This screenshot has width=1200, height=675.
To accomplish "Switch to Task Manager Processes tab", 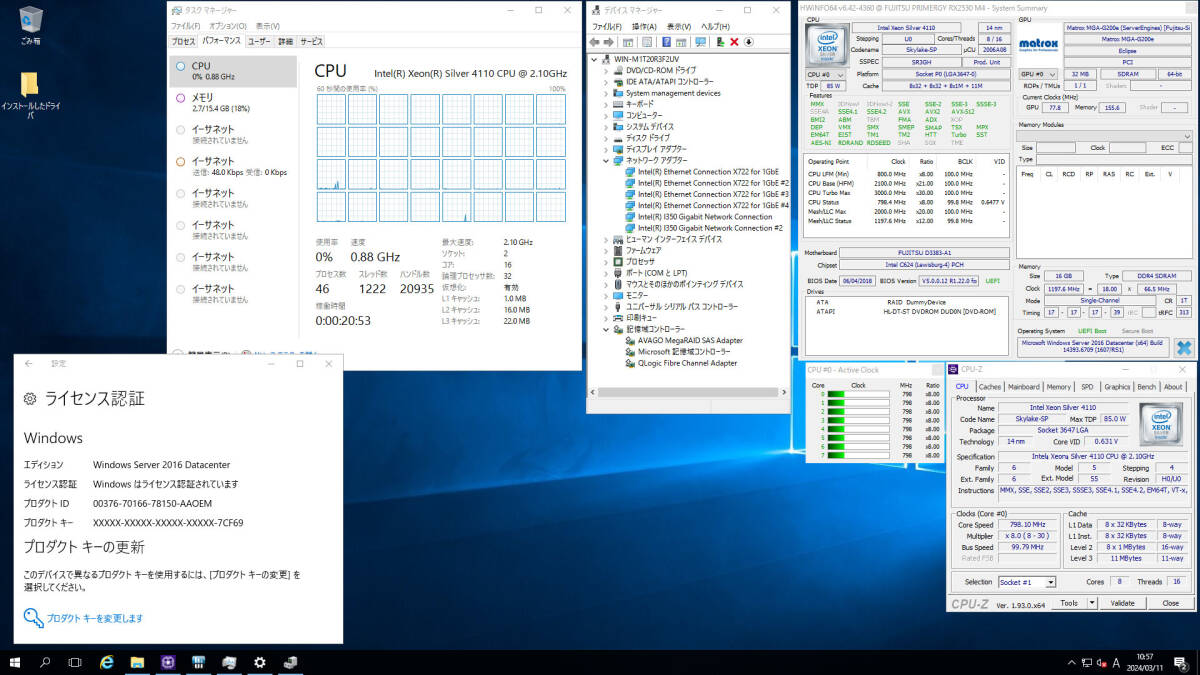I will pos(183,41).
